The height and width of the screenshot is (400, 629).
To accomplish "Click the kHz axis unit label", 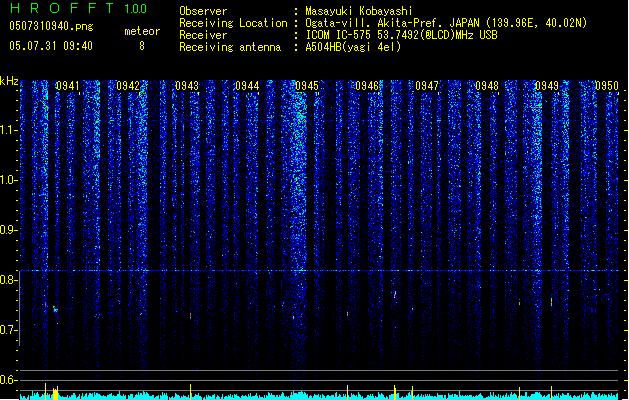I will 9,81.
